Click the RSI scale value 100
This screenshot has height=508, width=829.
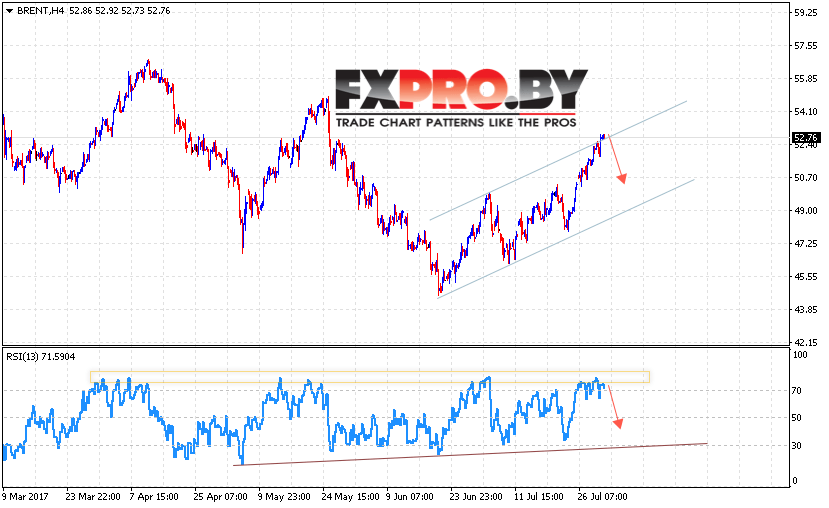(x=800, y=355)
